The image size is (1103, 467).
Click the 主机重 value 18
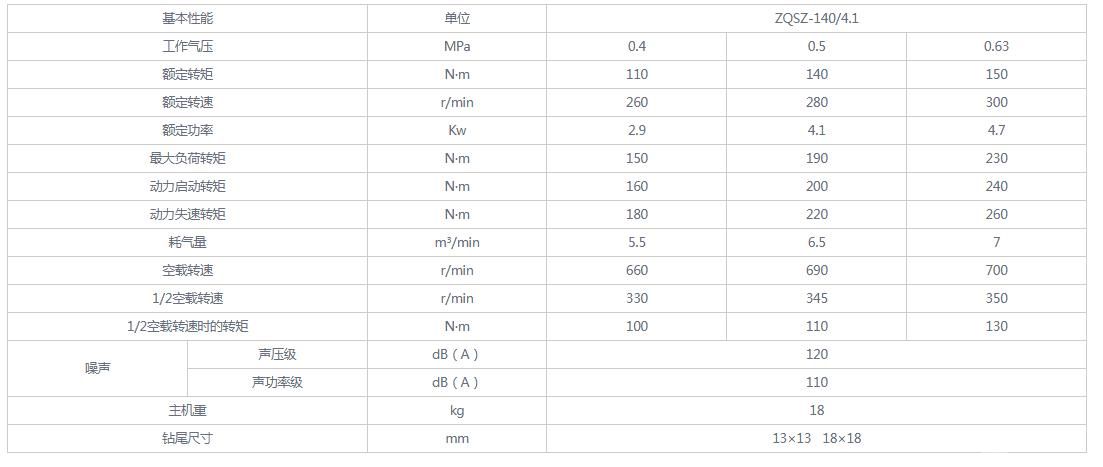click(x=816, y=411)
